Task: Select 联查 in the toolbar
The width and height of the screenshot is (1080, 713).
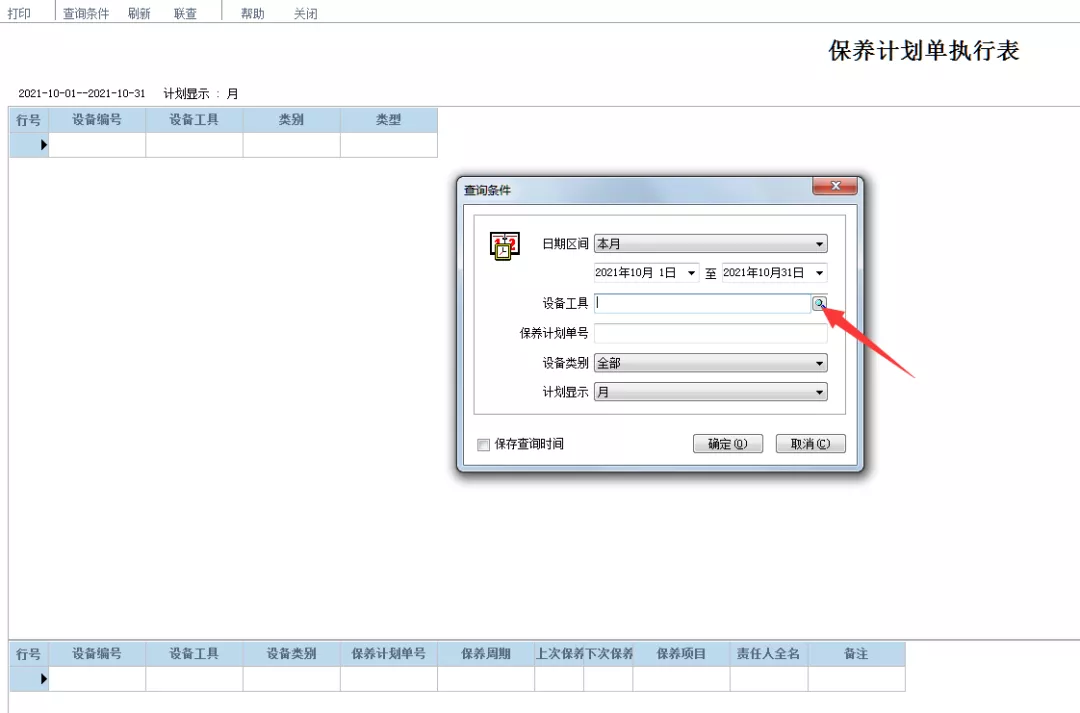Action: 185,13
